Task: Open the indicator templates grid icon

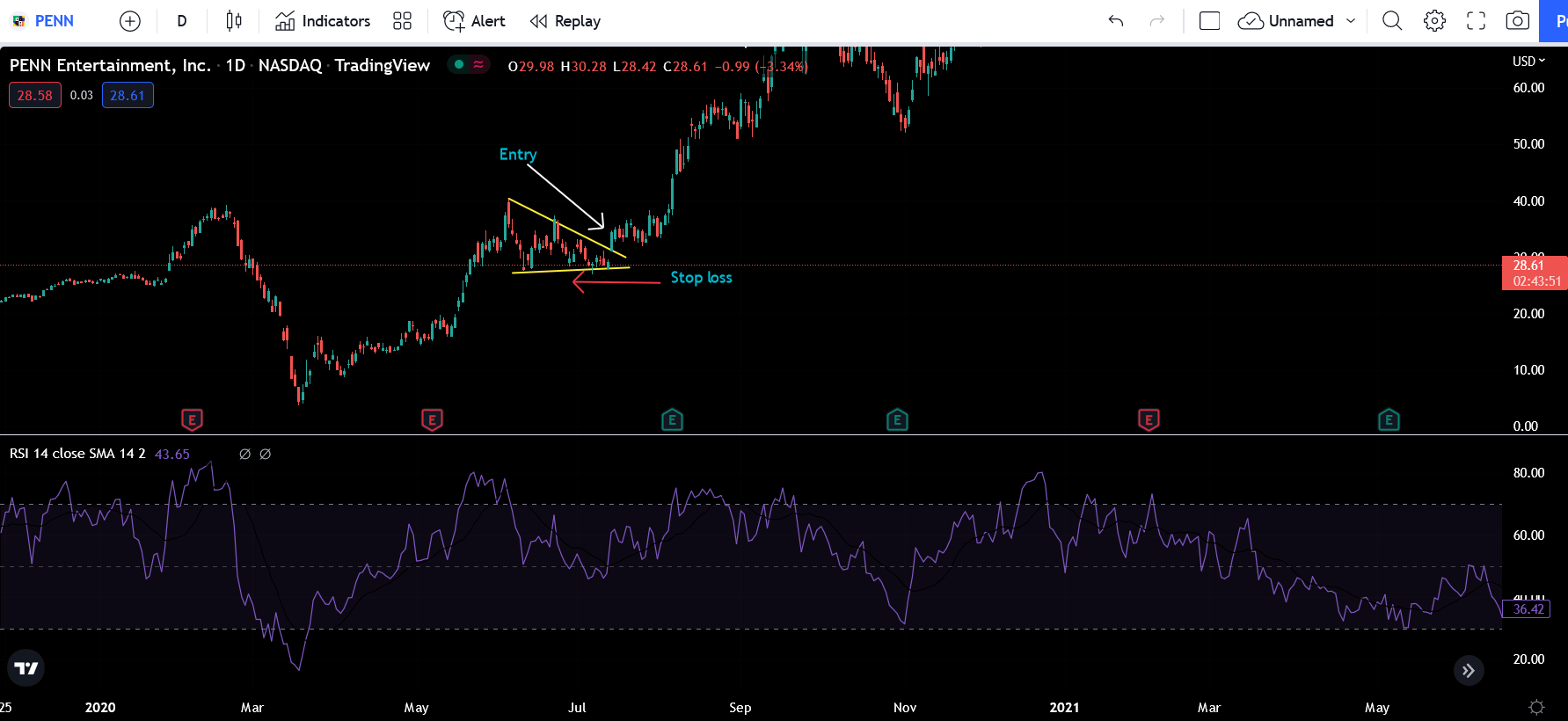Action: tap(402, 21)
